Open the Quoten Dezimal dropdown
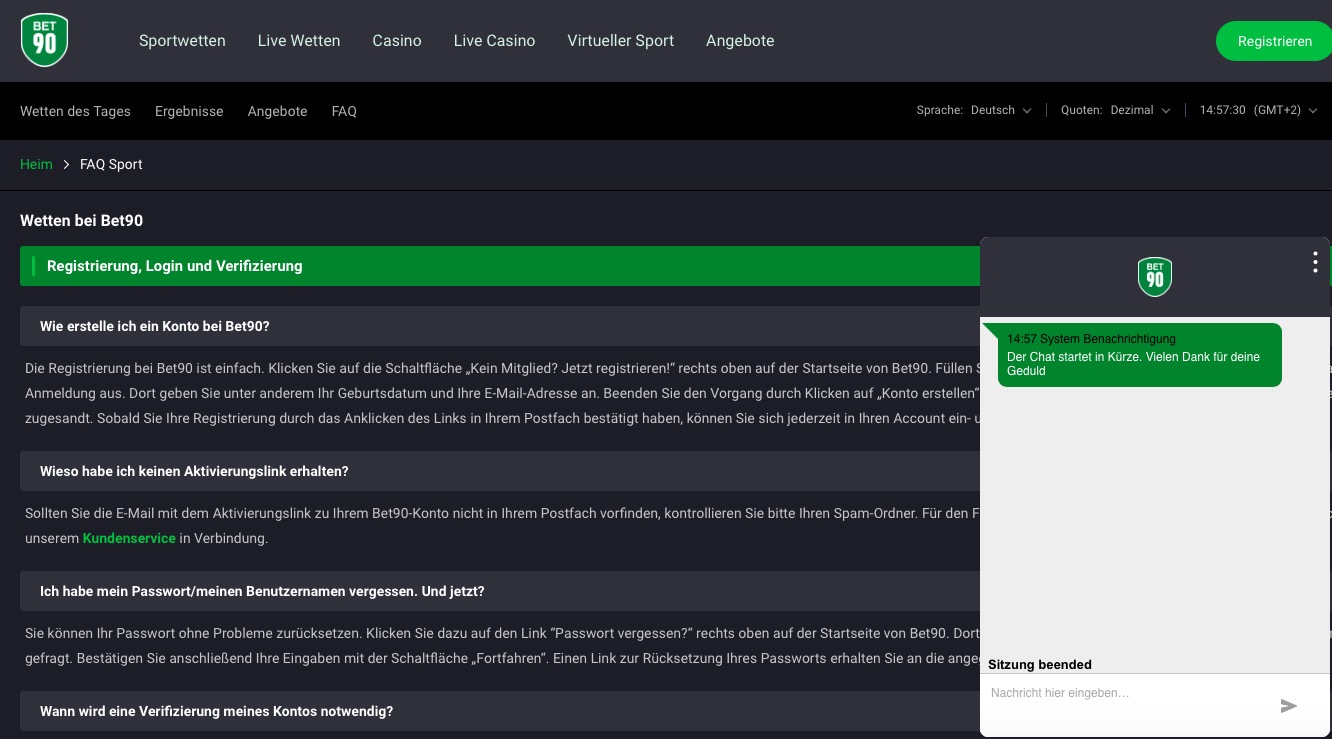This screenshot has height=739, width=1332. click(x=1116, y=110)
